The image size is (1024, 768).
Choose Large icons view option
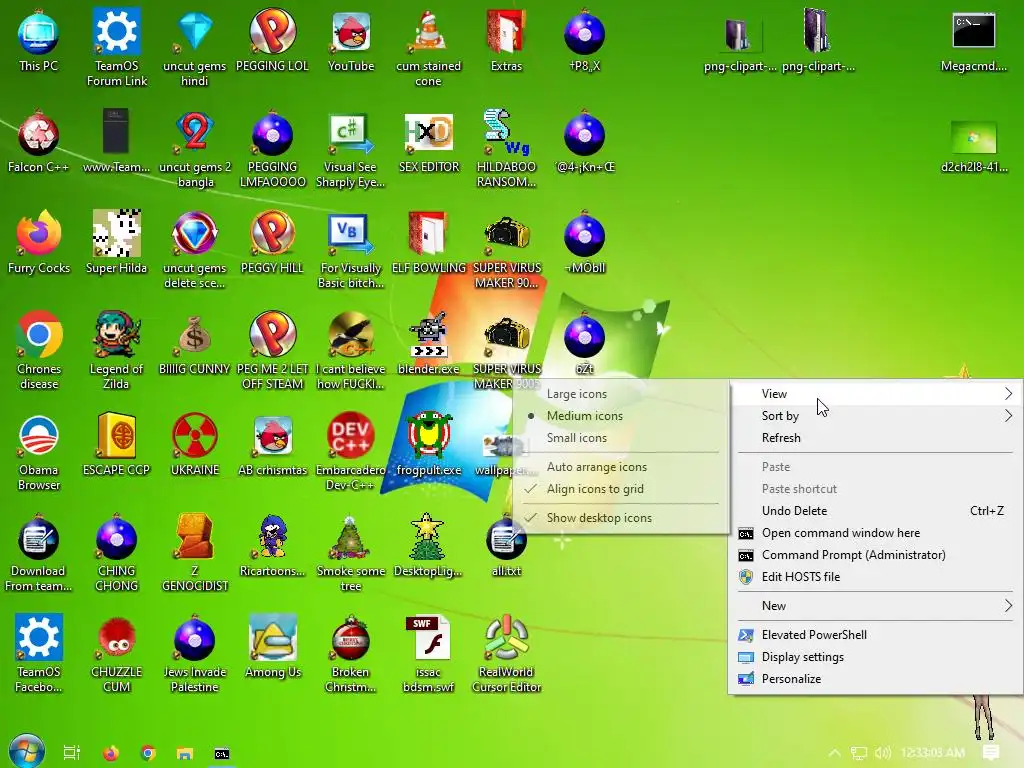[x=577, y=394]
